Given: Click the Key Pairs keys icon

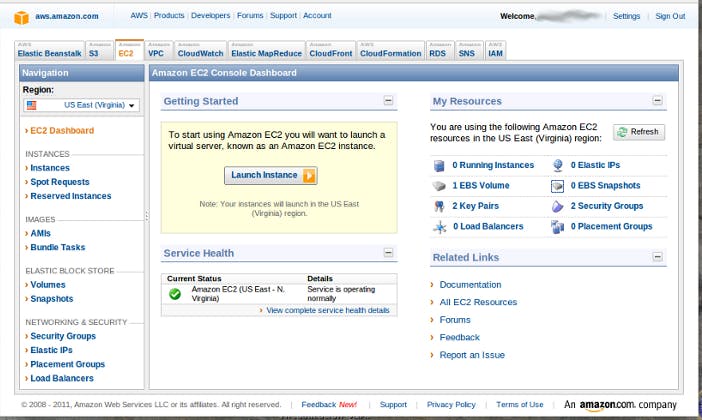Looking at the screenshot, I should click(439, 206).
